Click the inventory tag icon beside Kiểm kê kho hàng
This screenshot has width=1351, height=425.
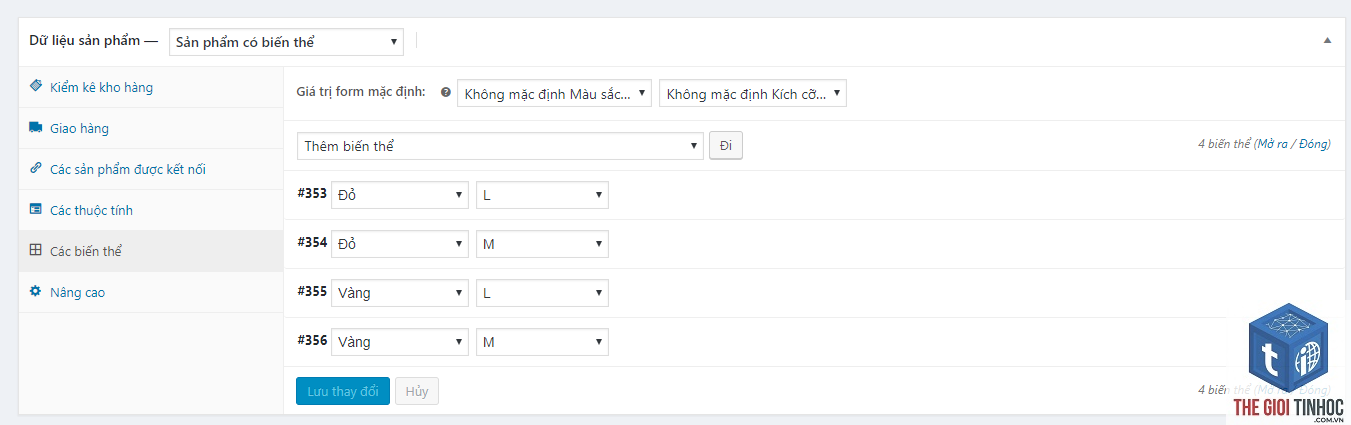[36, 87]
